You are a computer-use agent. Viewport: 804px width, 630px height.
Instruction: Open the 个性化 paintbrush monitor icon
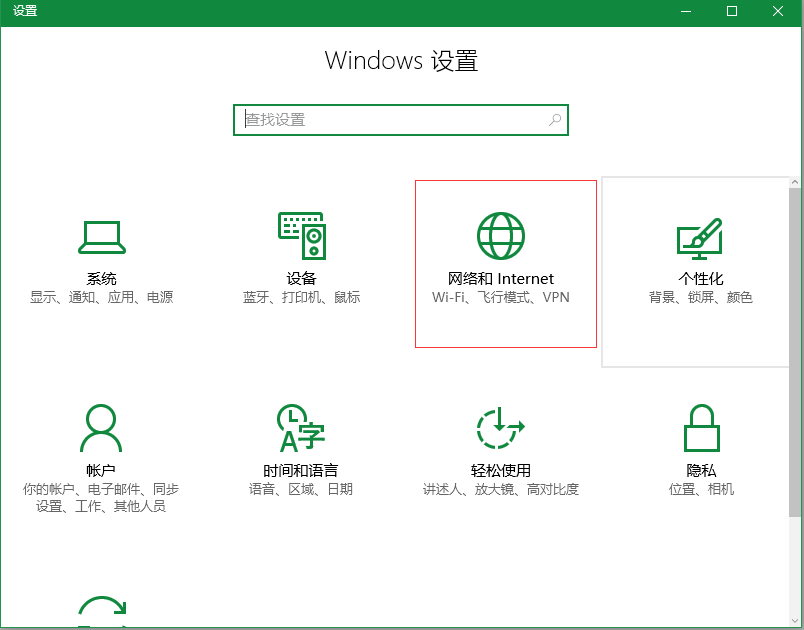point(700,239)
